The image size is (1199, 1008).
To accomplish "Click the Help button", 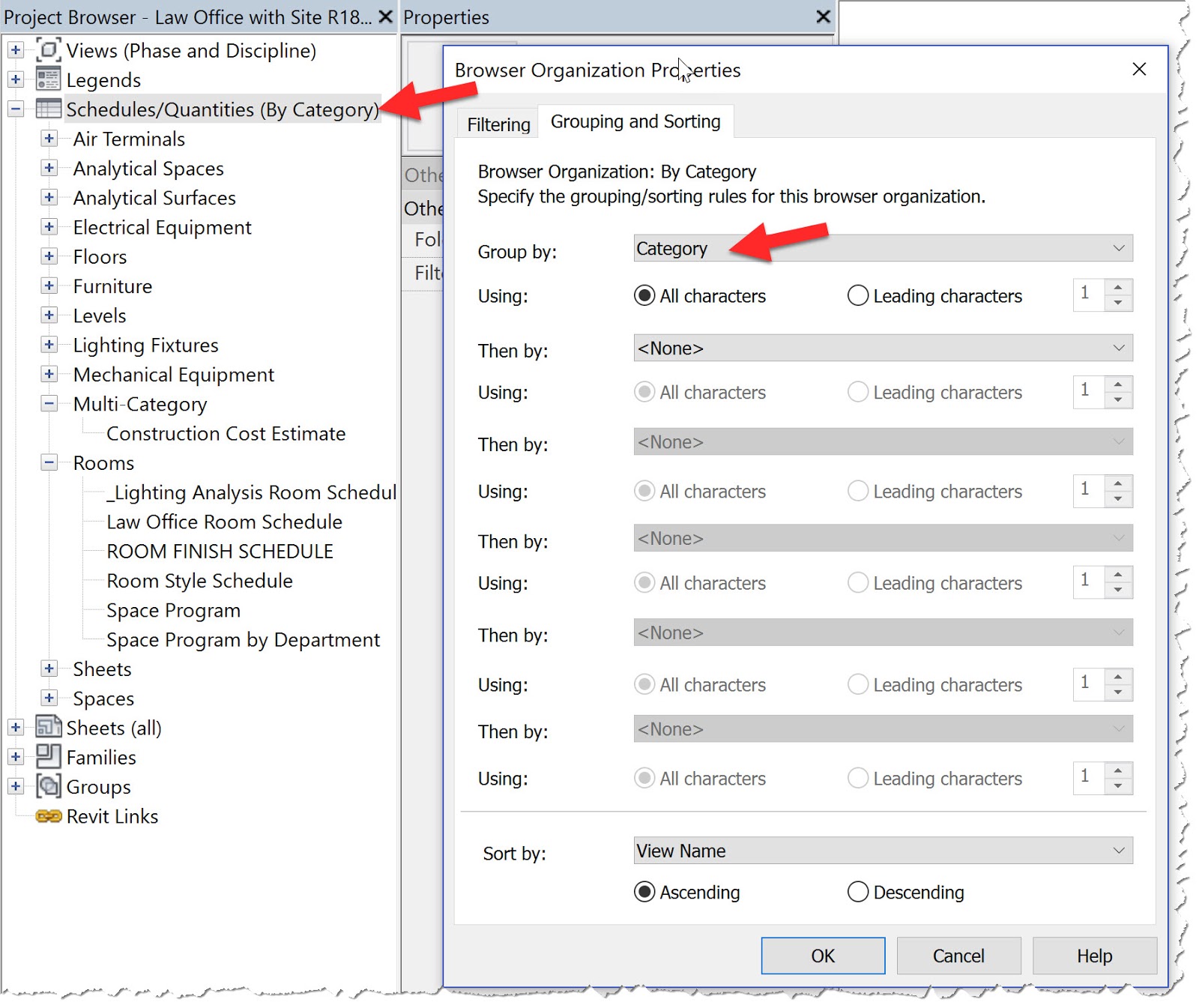I will pyautogui.click(x=1094, y=956).
